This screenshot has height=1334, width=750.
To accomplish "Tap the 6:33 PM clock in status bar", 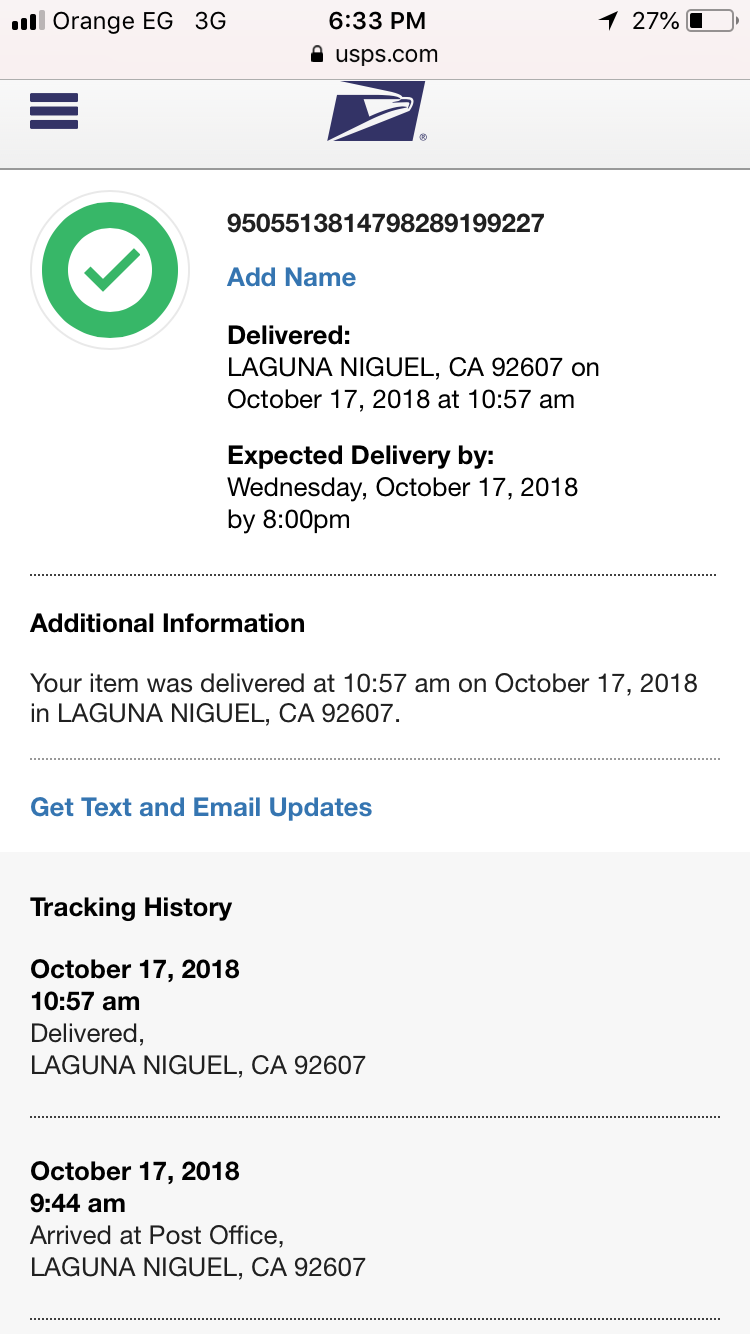I will 376,21.
